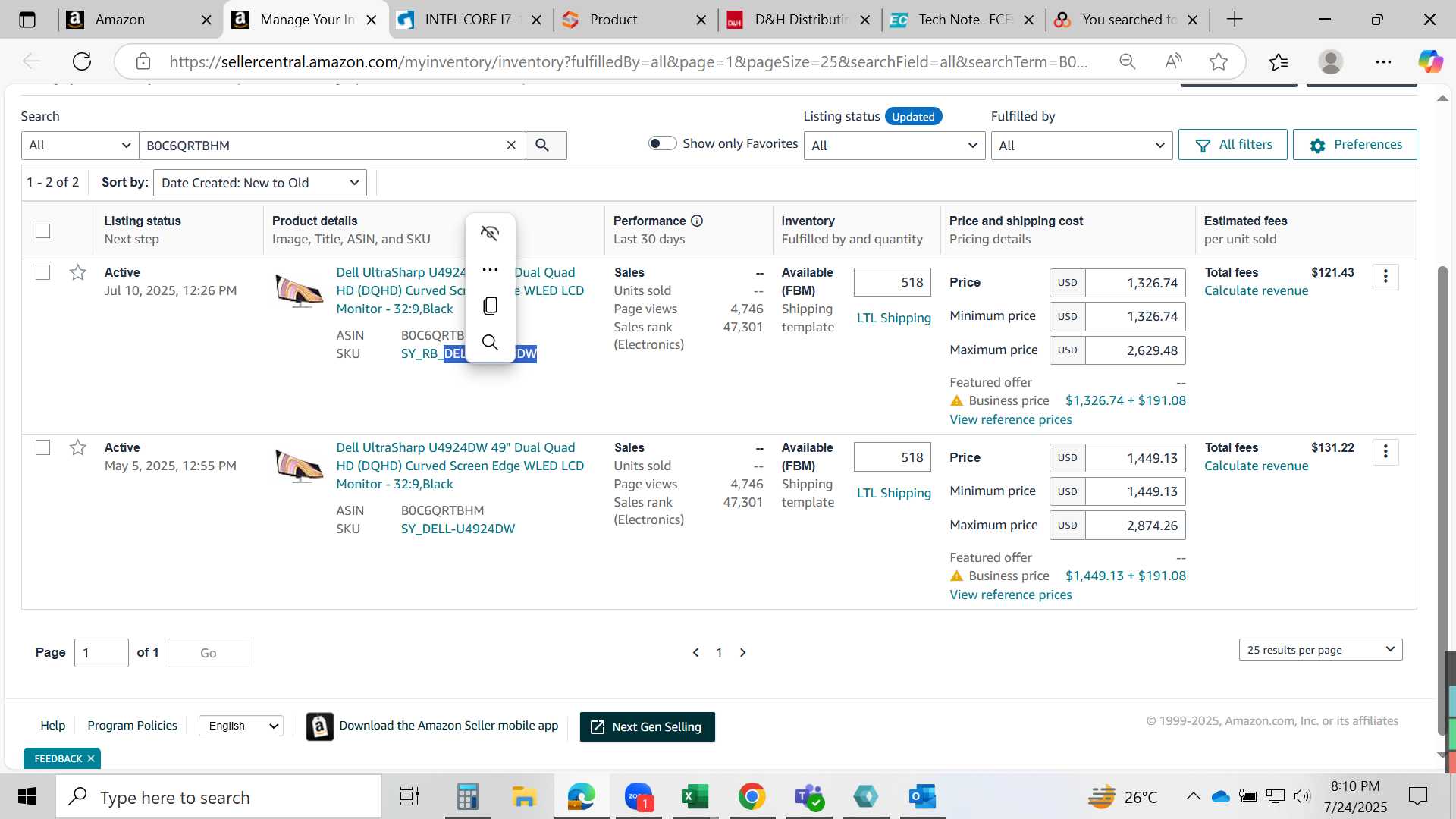
Task: Go to the previous page arrow in pagination
Action: click(x=695, y=652)
